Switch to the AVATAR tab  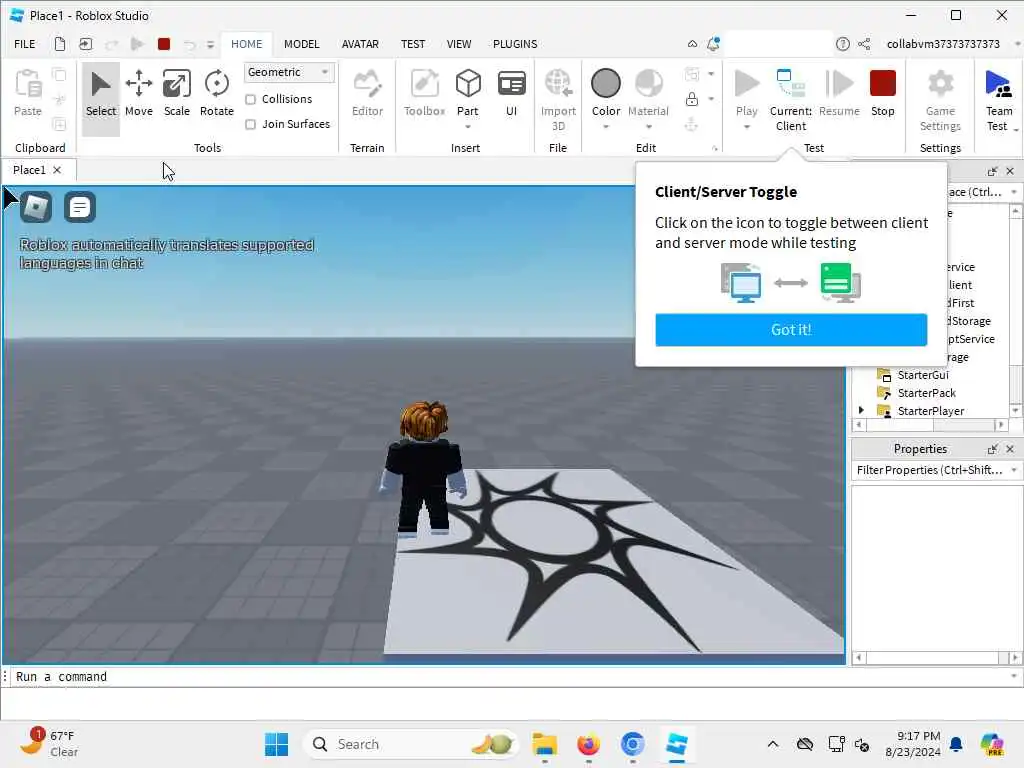pos(360,44)
